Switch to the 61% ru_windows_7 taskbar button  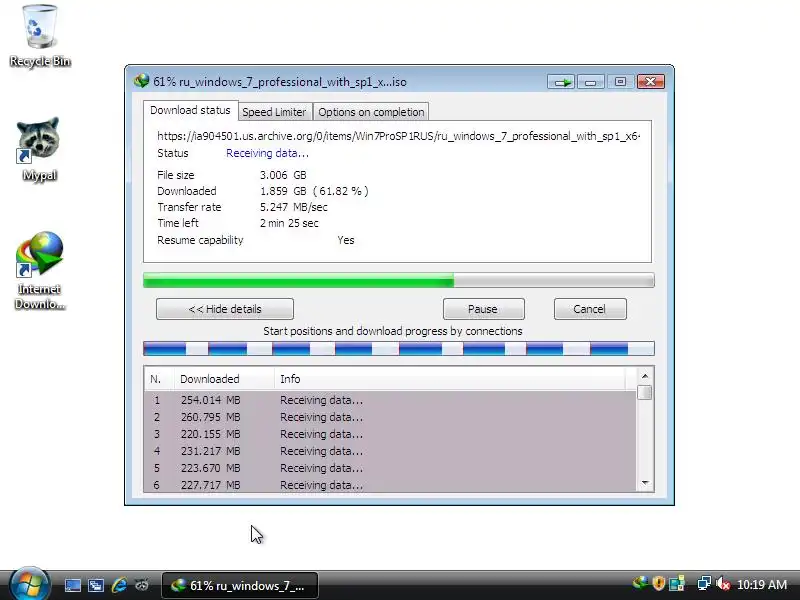point(240,585)
